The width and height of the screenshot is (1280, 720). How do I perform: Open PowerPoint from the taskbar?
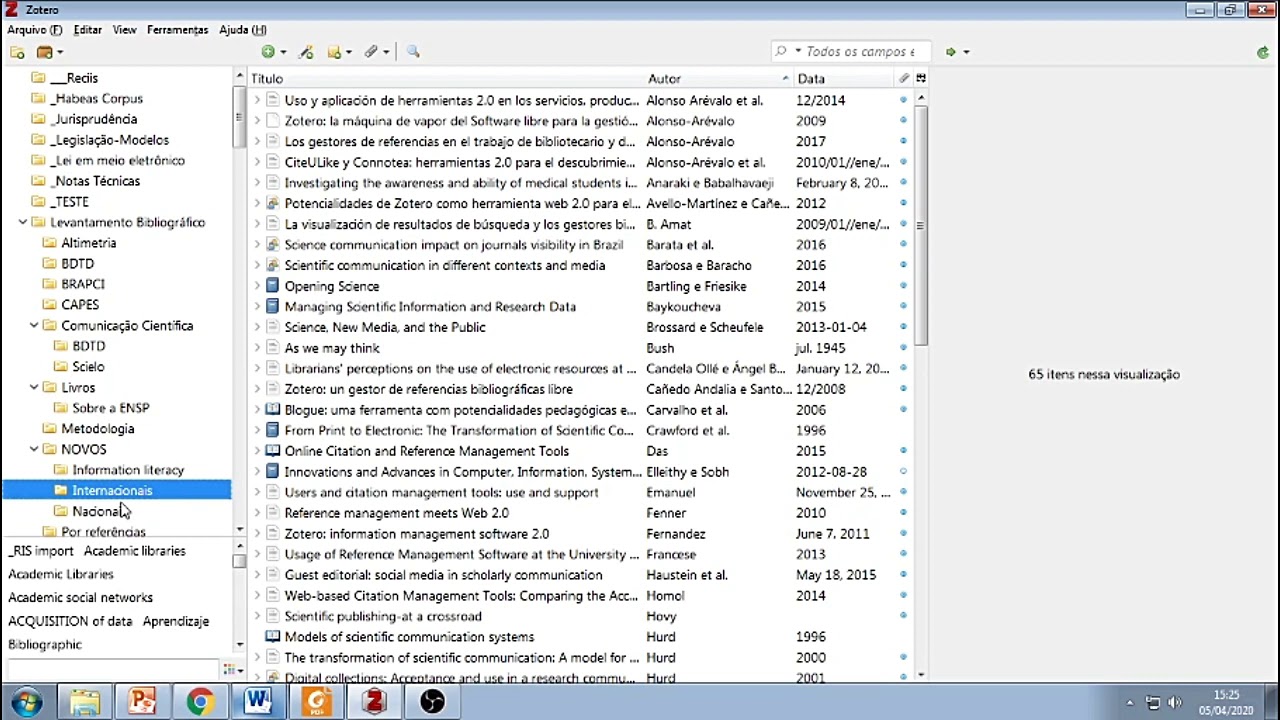click(142, 702)
